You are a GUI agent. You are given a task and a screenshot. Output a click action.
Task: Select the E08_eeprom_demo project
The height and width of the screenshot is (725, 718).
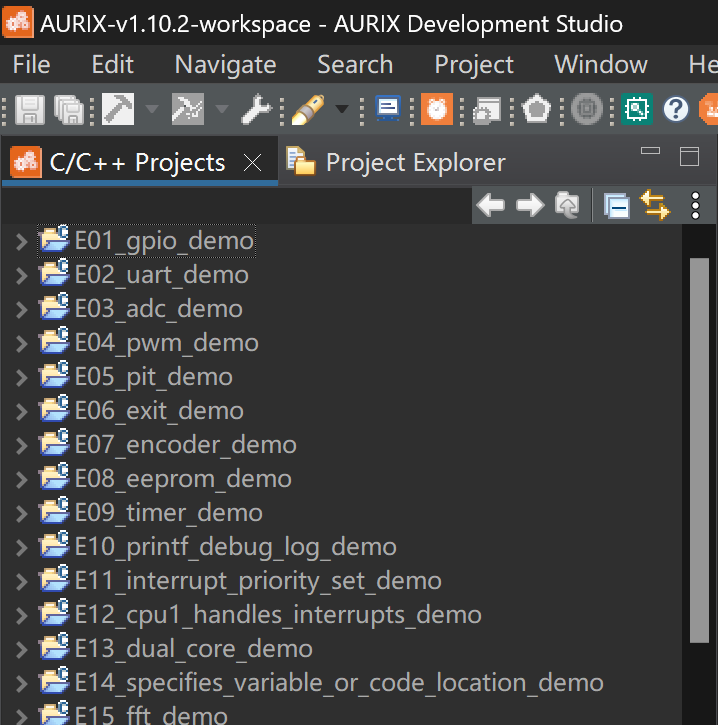coord(183,479)
